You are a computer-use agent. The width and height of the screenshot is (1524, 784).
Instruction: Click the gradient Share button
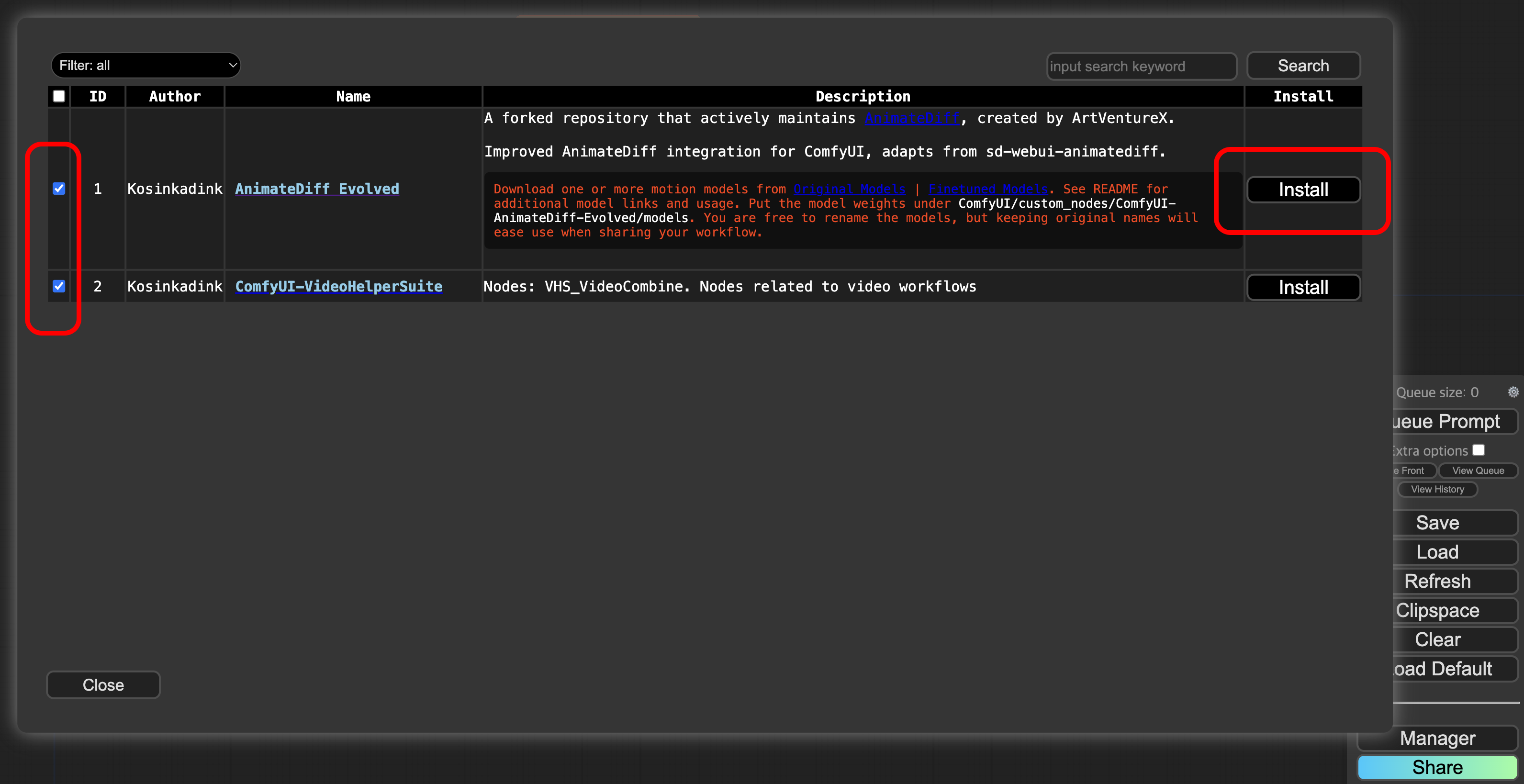pos(1437,767)
